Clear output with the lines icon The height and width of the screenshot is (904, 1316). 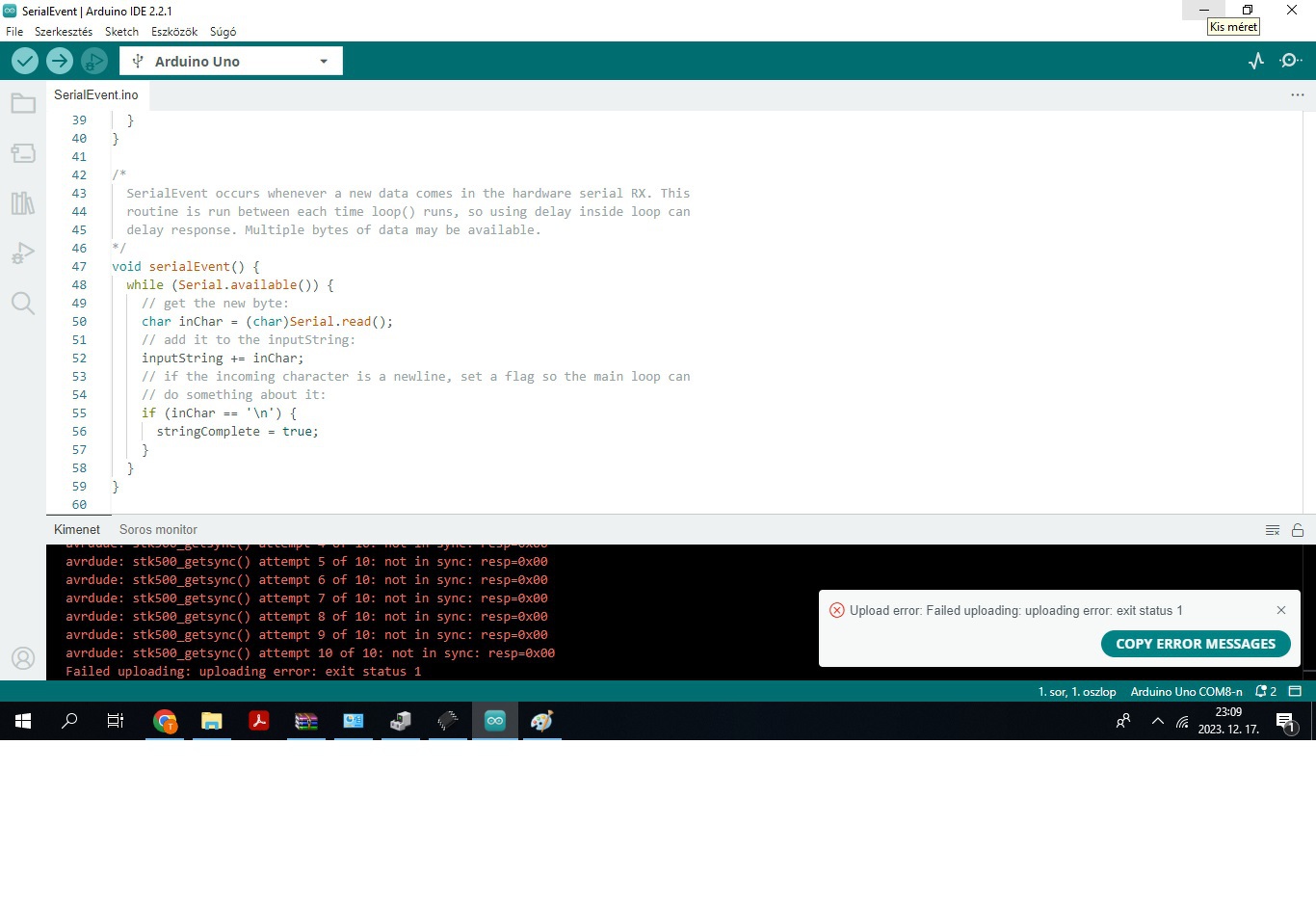(1273, 530)
